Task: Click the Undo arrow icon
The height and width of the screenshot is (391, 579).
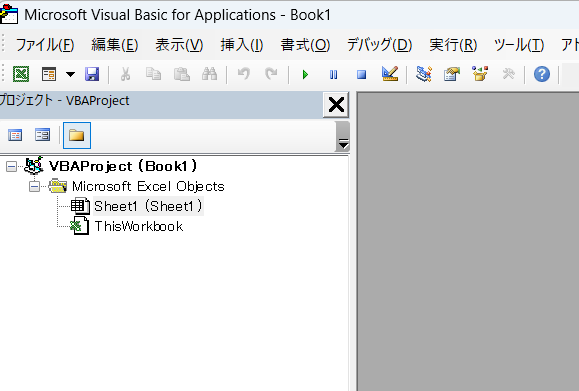Action: pos(243,74)
